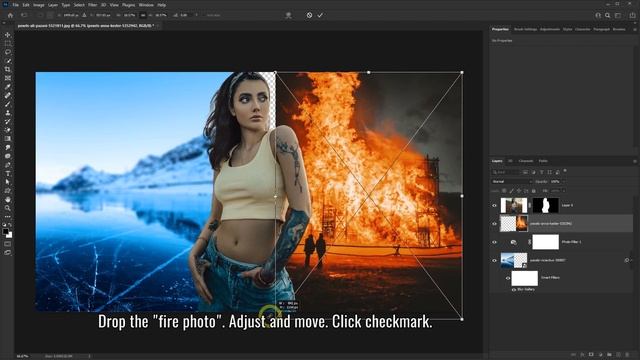Cancel the transform with the circle-slash button
This screenshot has height=360, width=640.
click(309, 15)
